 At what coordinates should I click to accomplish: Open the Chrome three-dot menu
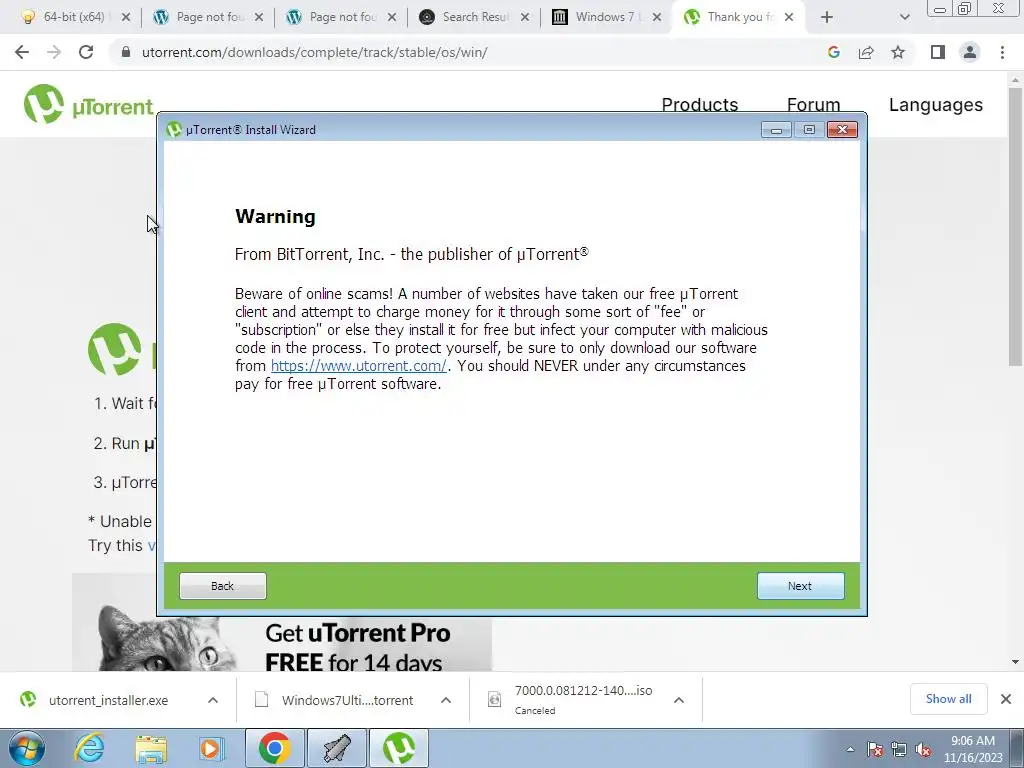[x=1002, y=52]
